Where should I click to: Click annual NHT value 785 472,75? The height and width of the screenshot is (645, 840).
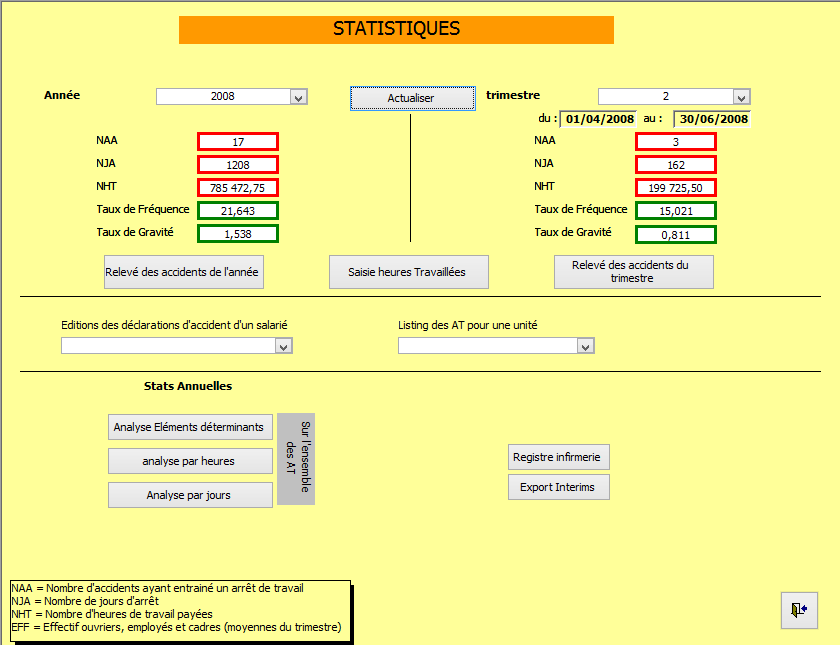(x=238, y=188)
